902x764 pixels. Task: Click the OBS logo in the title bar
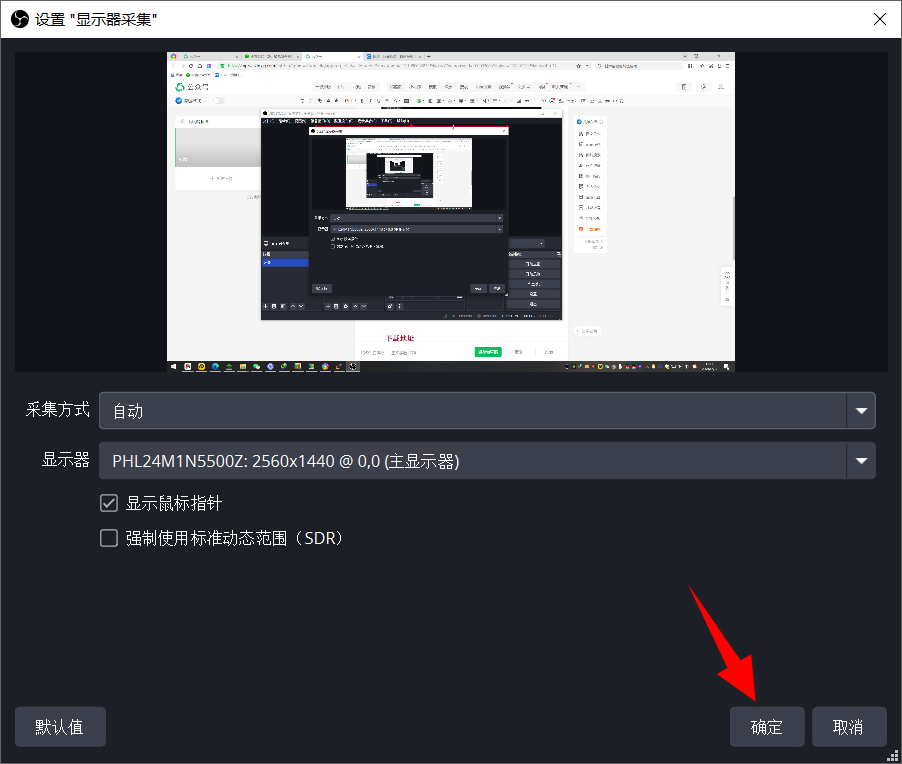pos(19,19)
